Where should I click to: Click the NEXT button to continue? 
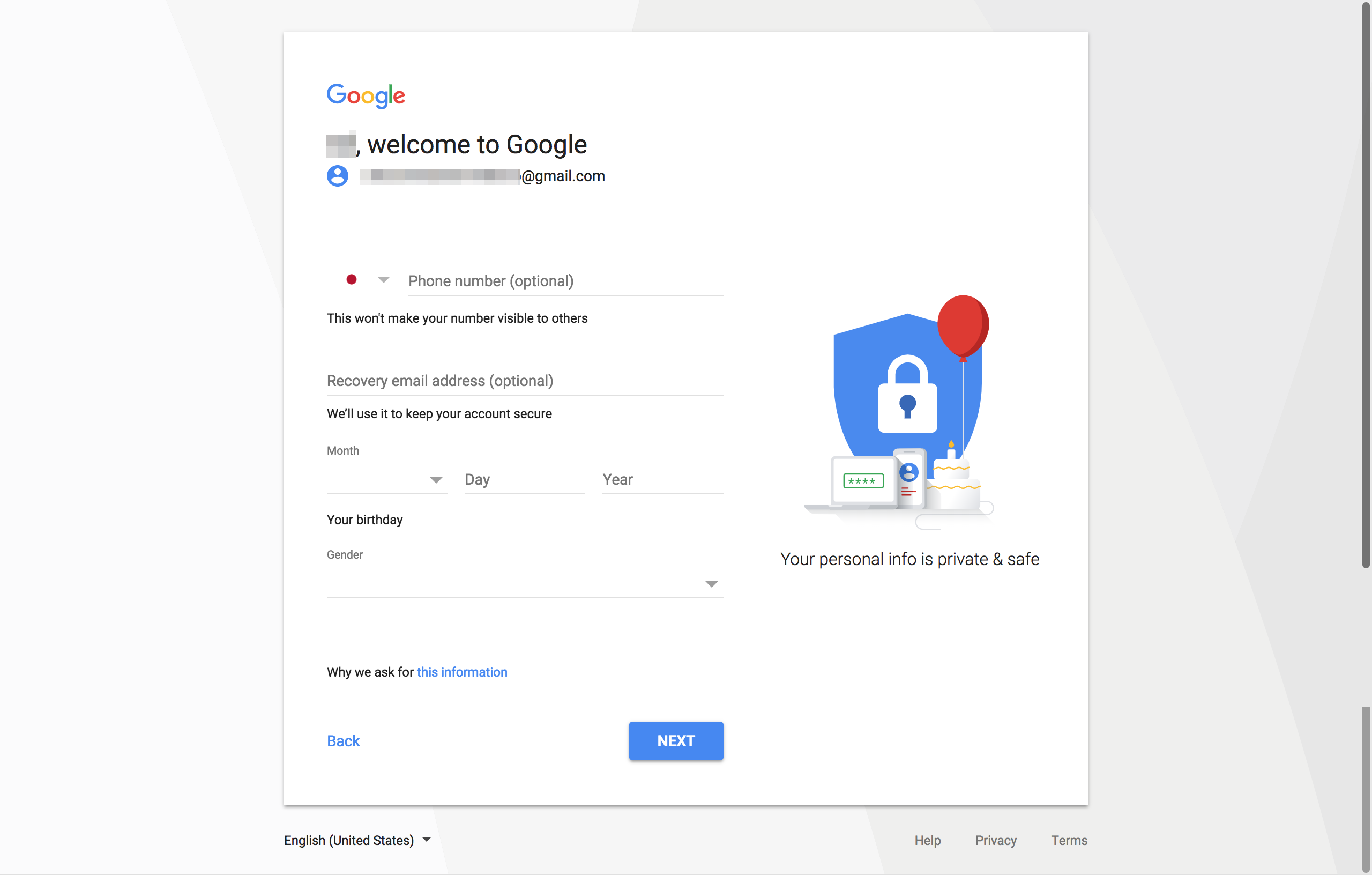676,740
